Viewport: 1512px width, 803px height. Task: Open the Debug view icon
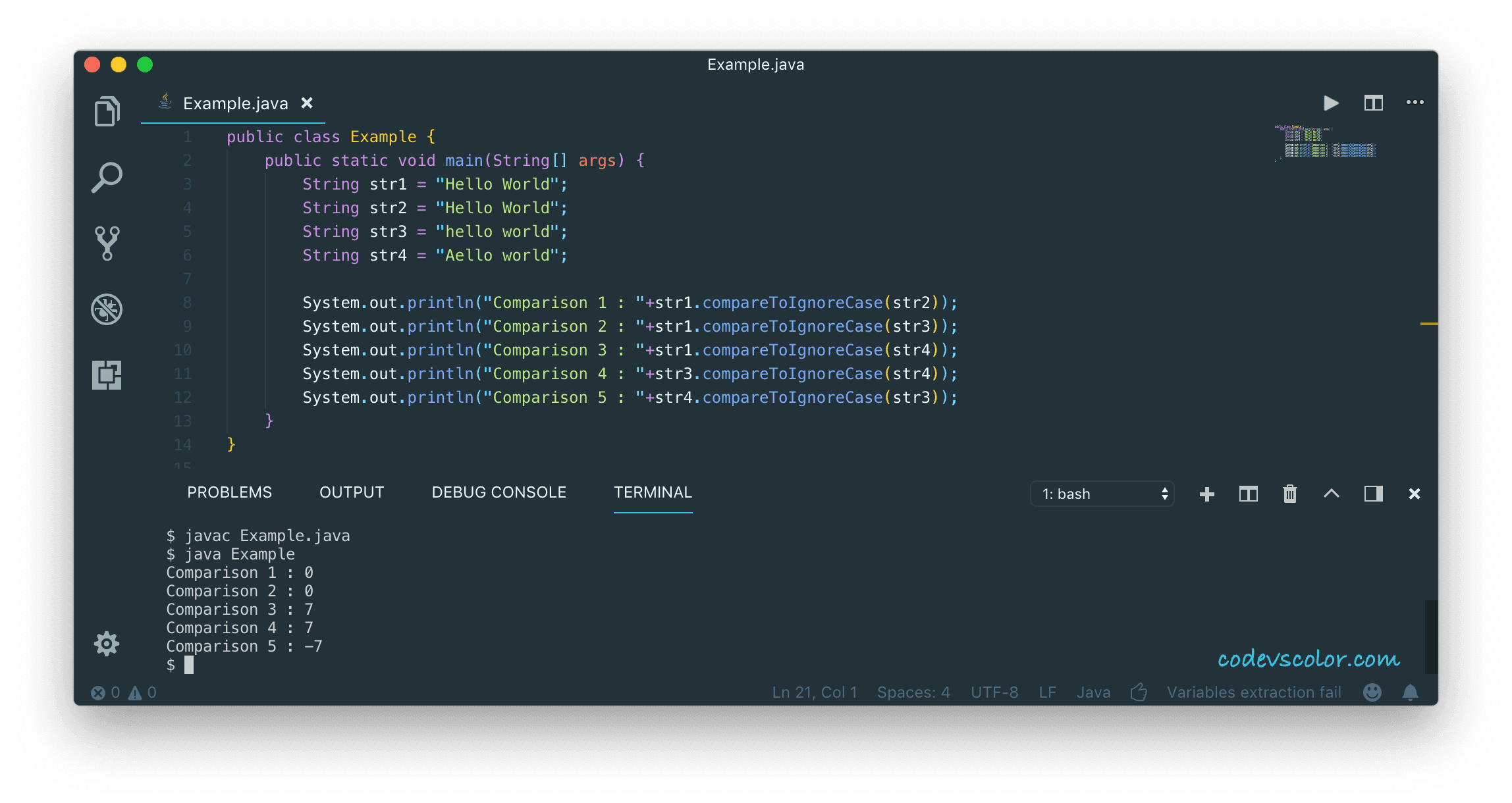coord(107,309)
